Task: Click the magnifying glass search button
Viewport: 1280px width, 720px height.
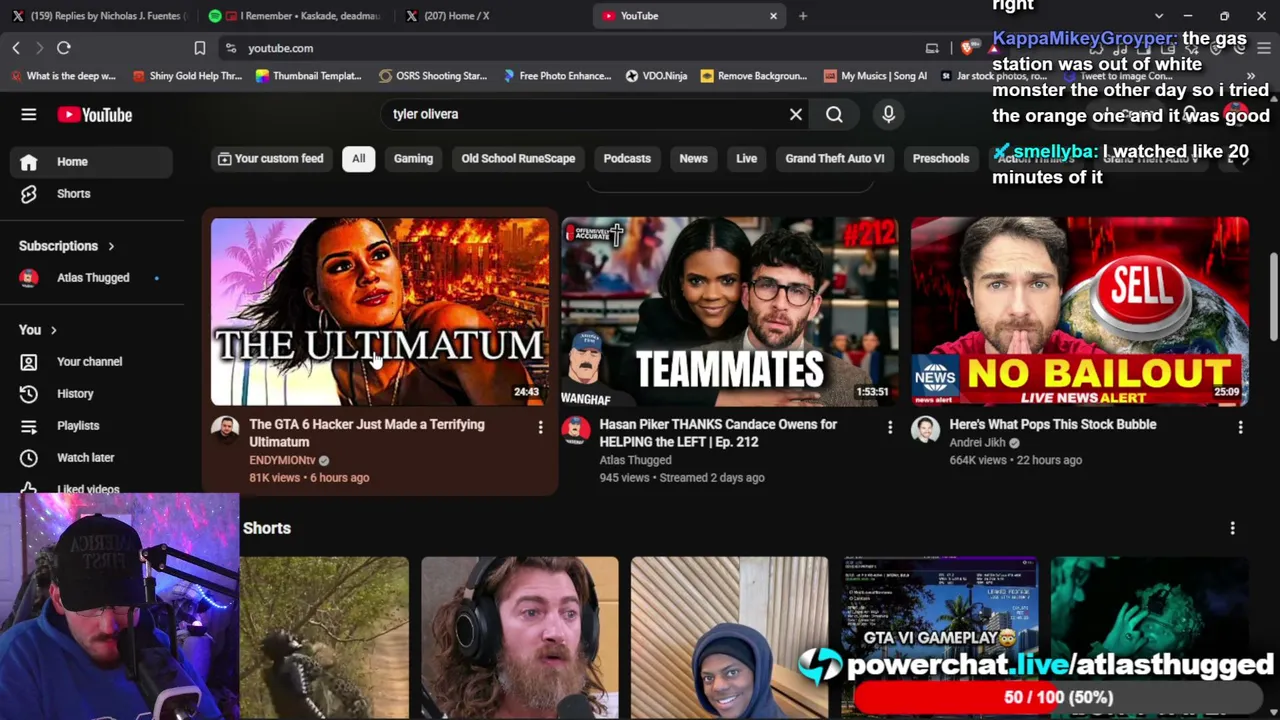Action: pyautogui.click(x=834, y=114)
